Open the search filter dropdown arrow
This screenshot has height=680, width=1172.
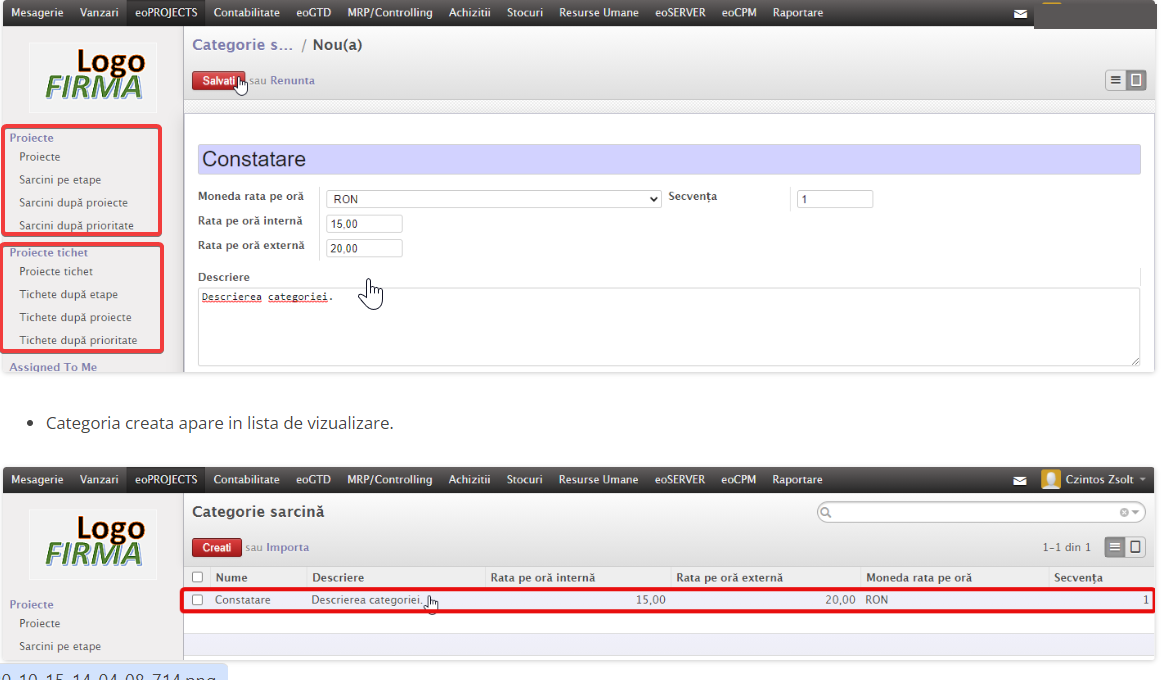pos(1136,512)
